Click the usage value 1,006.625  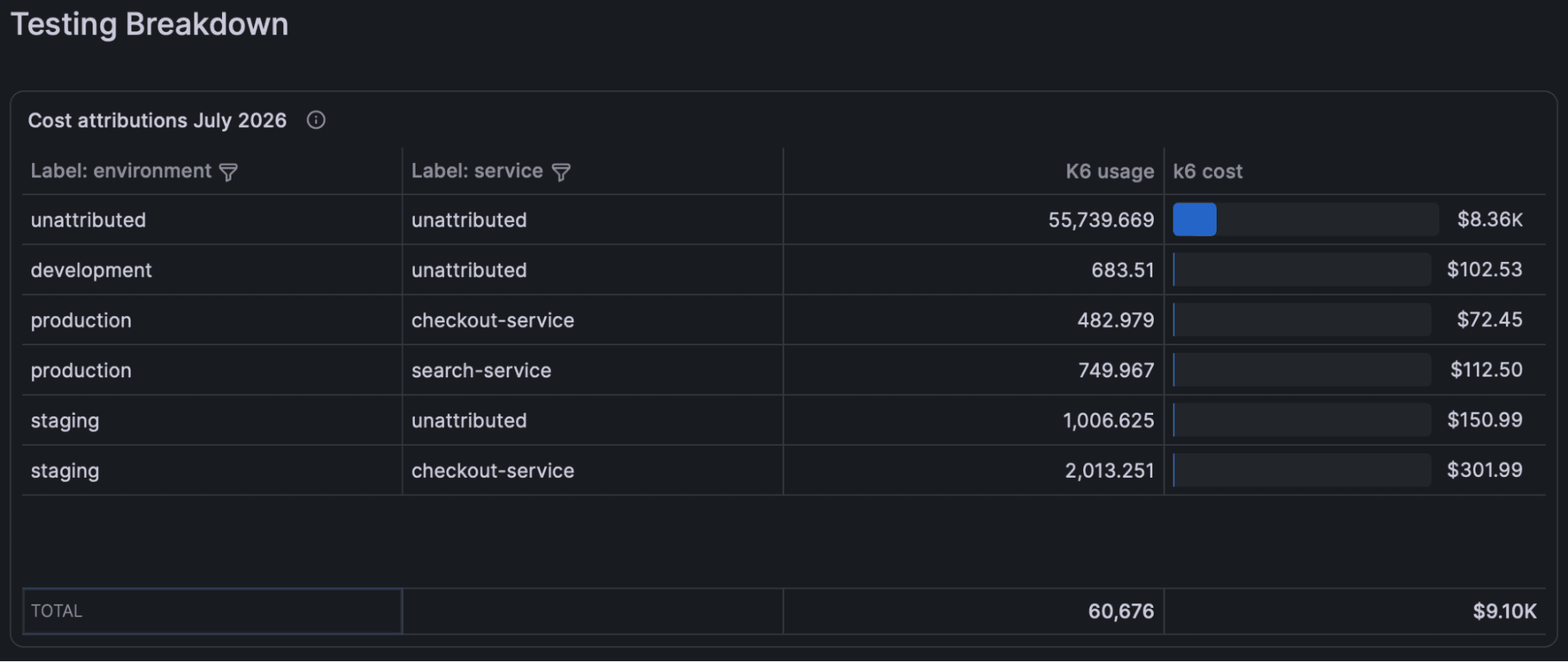1108,420
